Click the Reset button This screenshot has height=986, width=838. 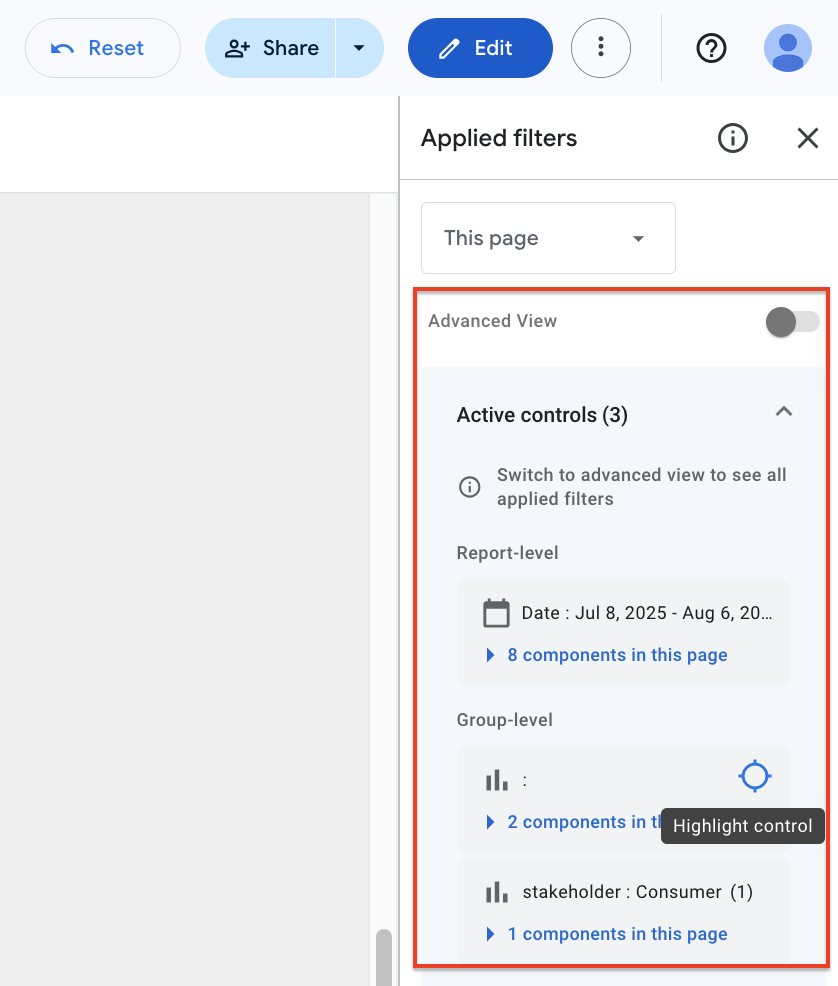click(x=102, y=48)
